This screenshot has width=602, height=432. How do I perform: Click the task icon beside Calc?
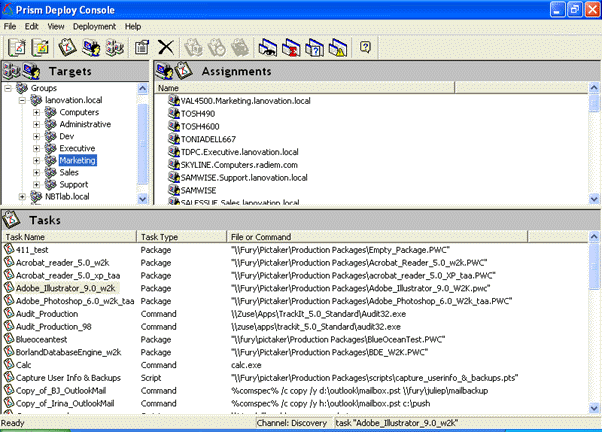coord(9,364)
